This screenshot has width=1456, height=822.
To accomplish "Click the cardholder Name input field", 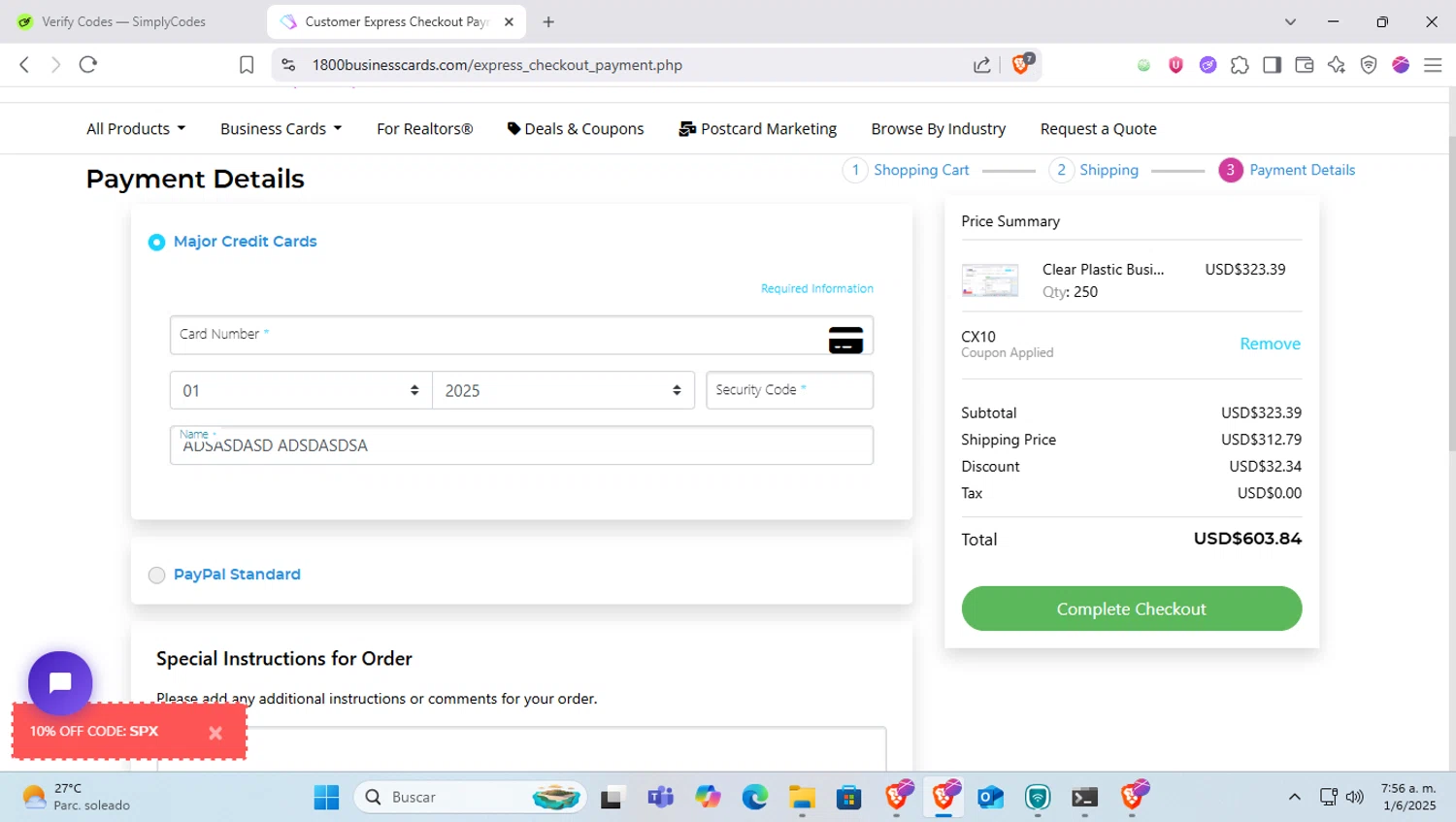I will 521,445.
